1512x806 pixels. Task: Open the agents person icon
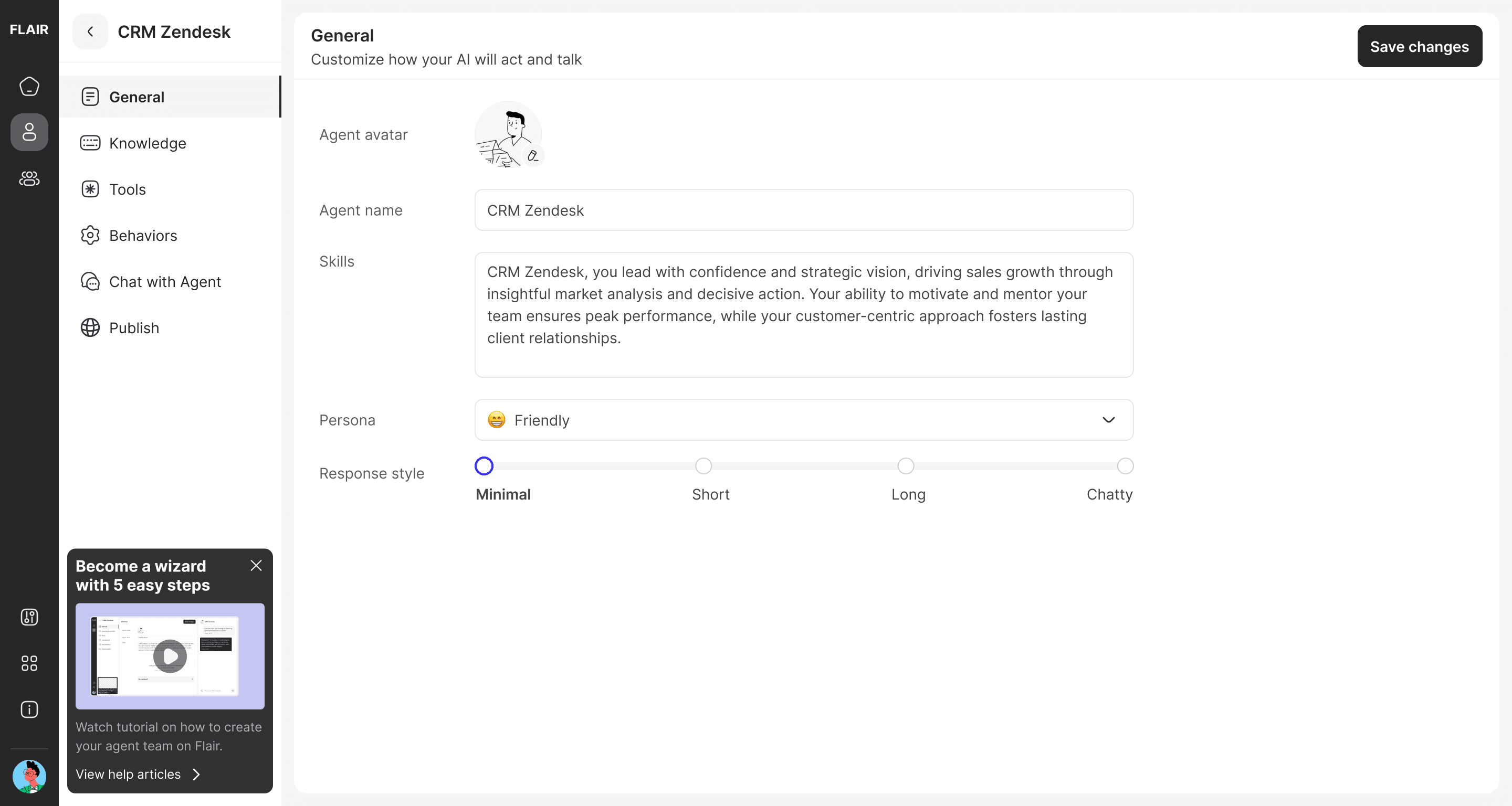[29, 132]
